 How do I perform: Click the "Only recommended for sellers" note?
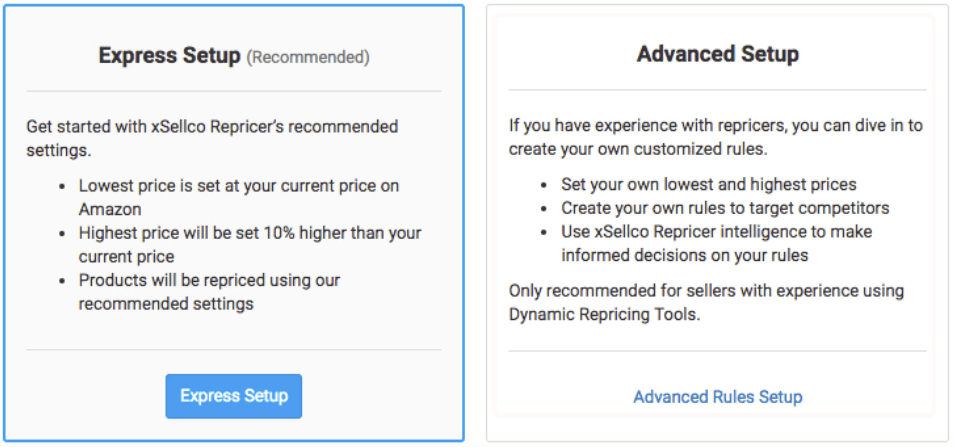coord(706,302)
